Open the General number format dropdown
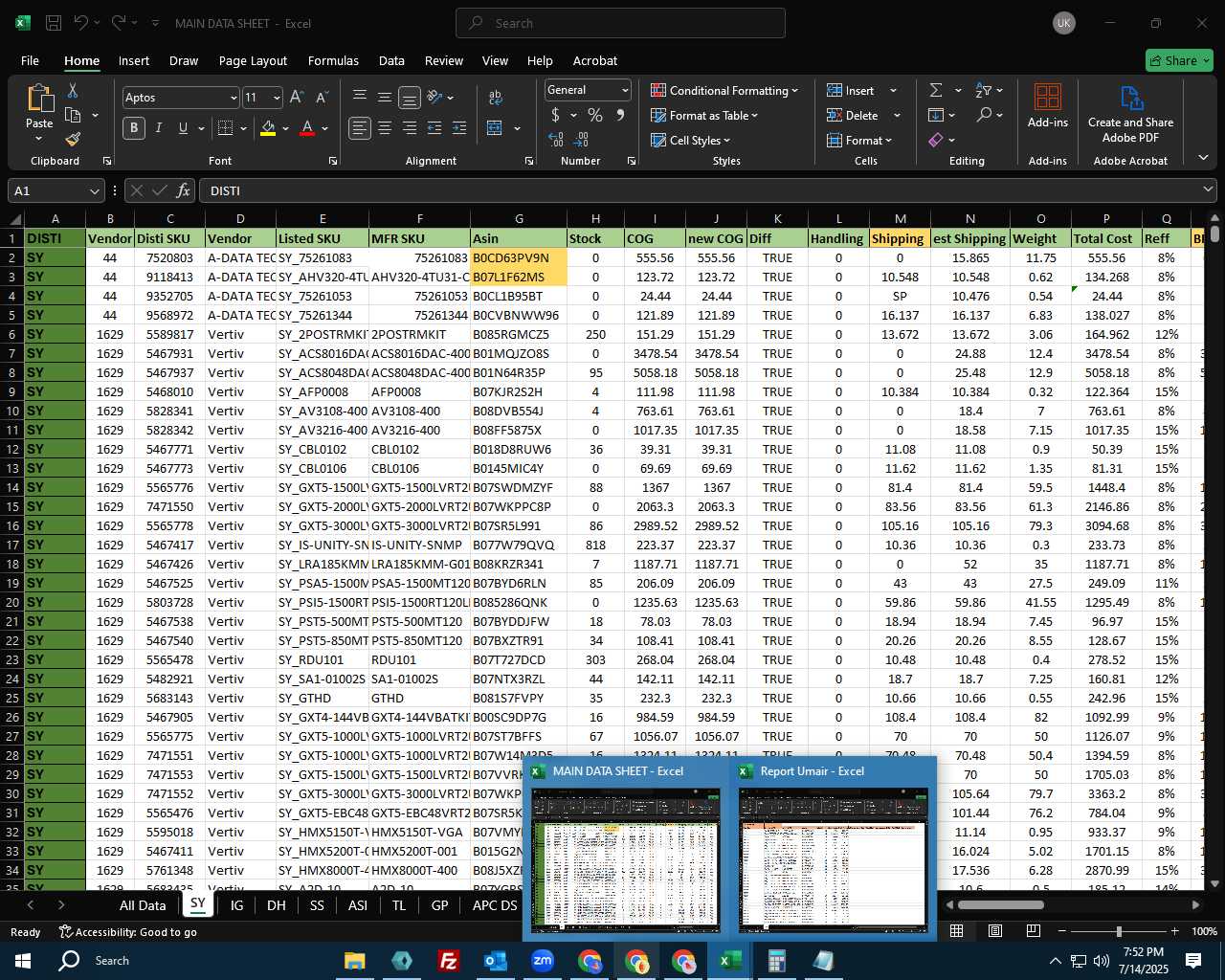This screenshot has width=1225, height=980. click(625, 90)
